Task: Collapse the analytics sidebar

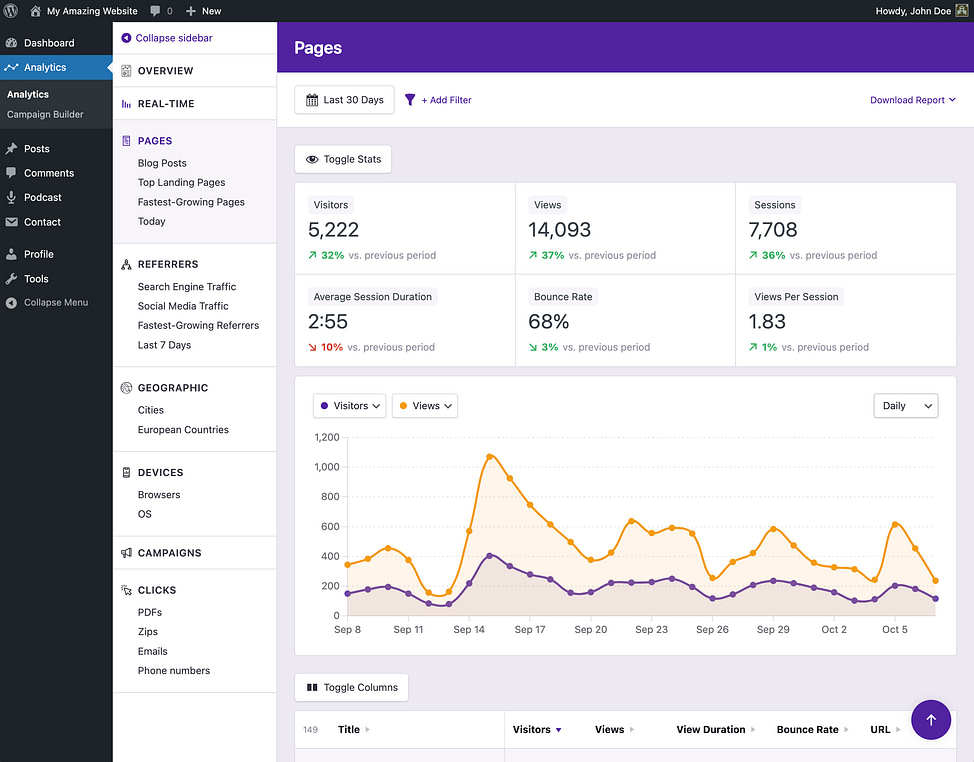Action: [x=167, y=38]
